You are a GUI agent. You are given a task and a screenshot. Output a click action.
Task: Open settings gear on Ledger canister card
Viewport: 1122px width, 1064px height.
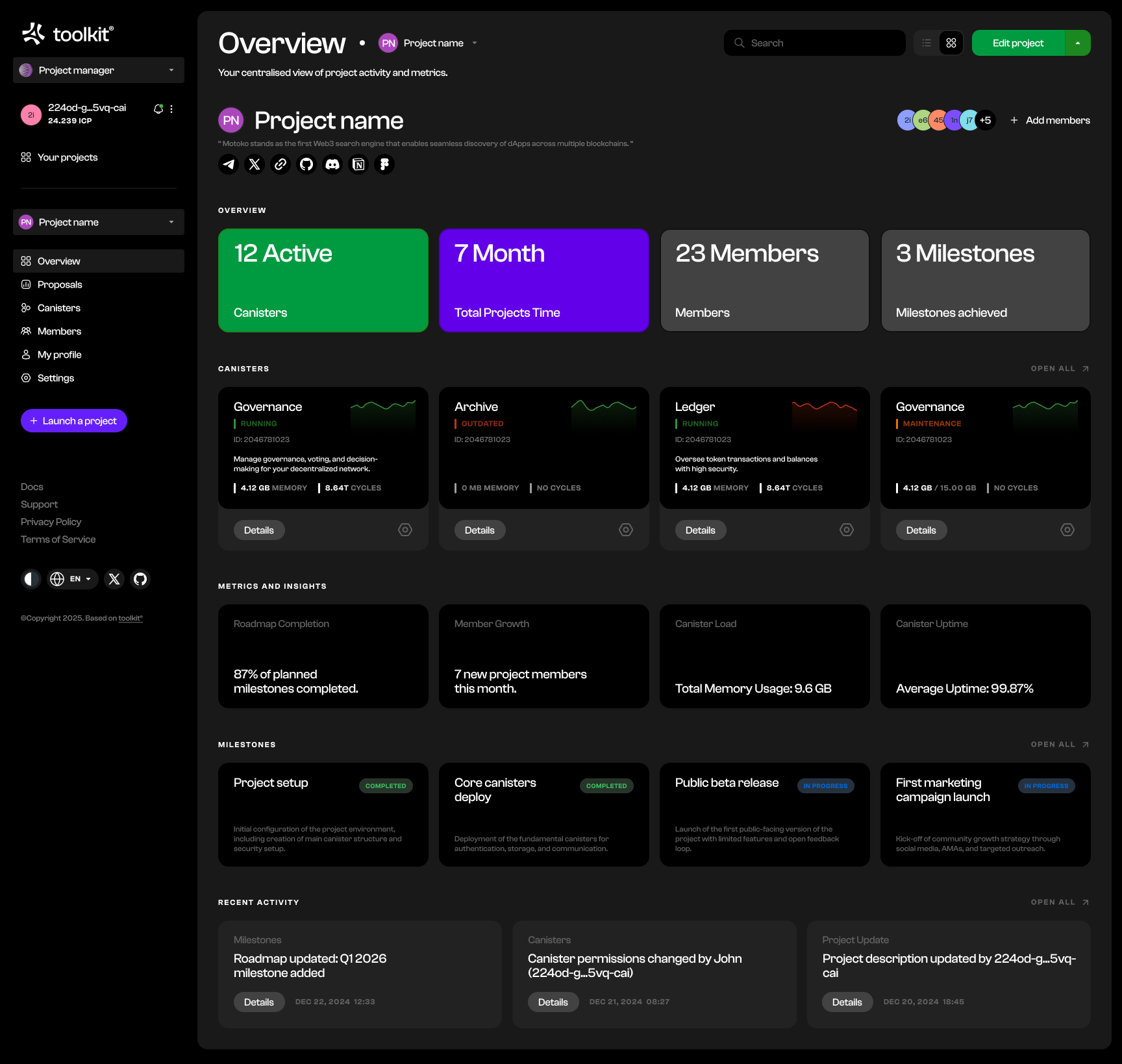(847, 530)
